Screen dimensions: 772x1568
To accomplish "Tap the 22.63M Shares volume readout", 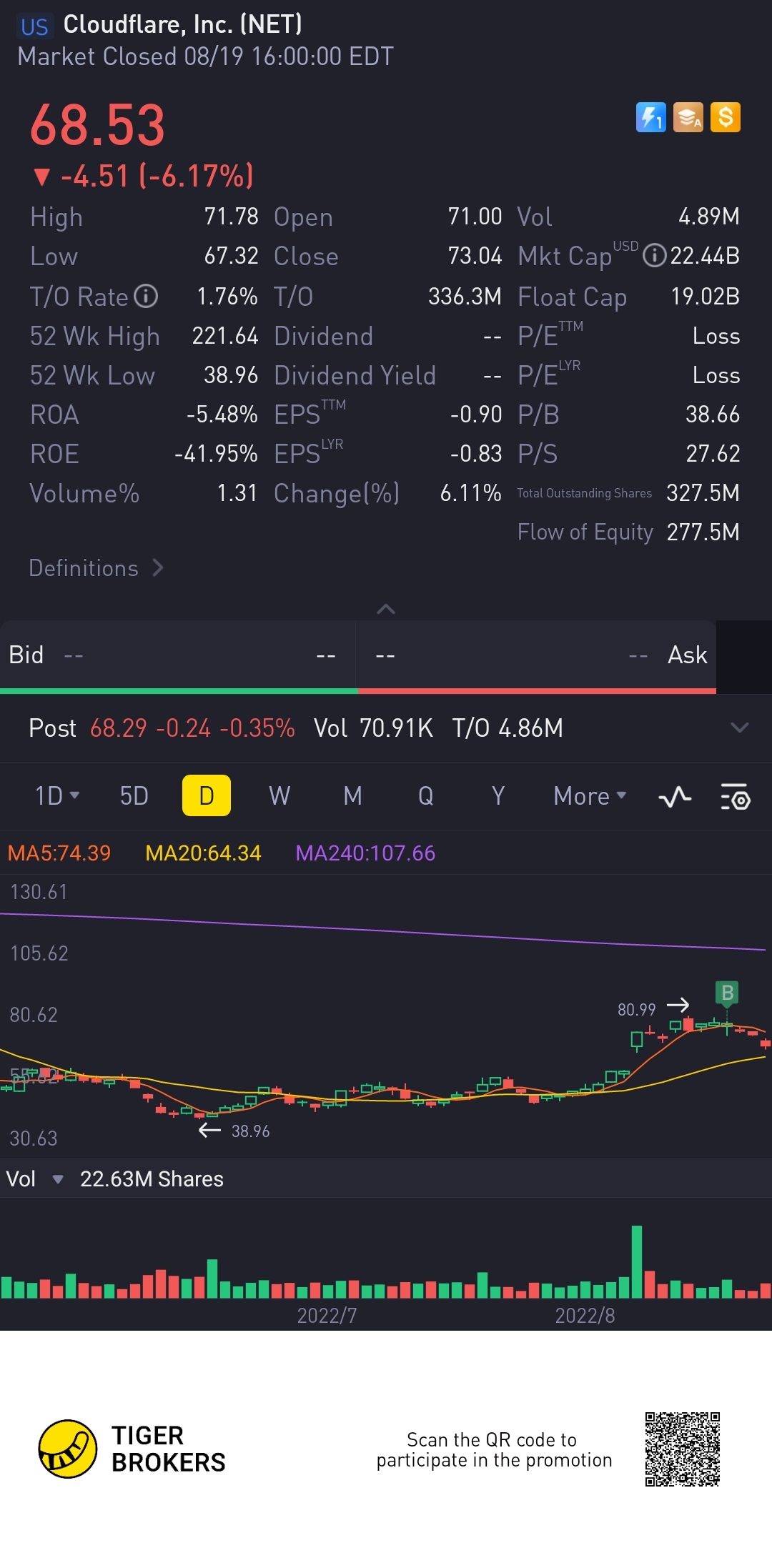I will [152, 1179].
